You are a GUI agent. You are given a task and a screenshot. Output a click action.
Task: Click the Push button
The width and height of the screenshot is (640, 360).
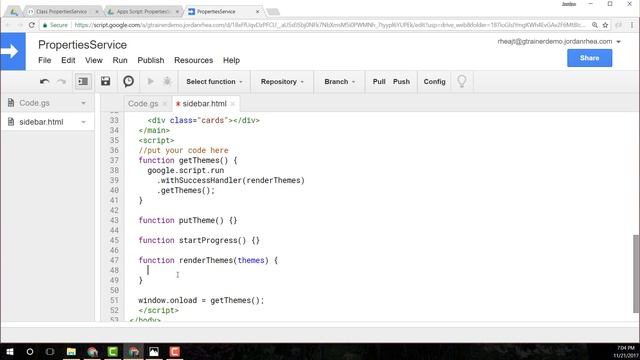tap(401, 82)
